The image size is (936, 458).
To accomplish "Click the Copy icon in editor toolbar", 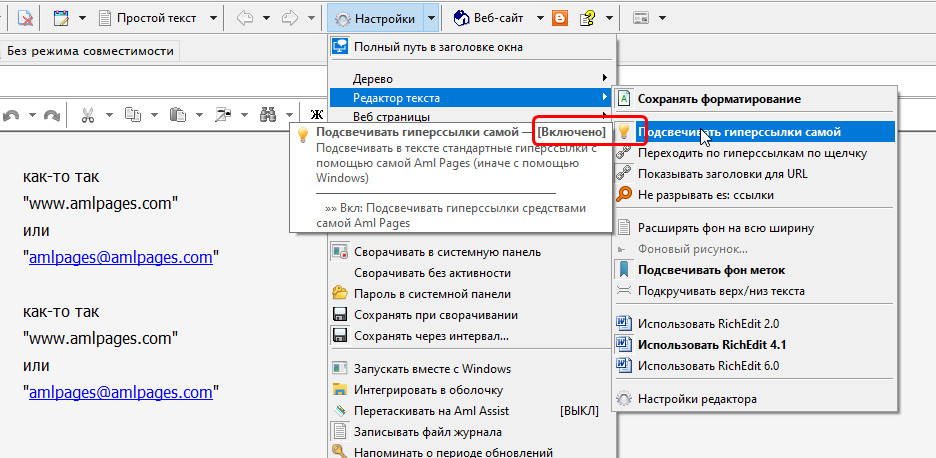I will (x=132, y=115).
